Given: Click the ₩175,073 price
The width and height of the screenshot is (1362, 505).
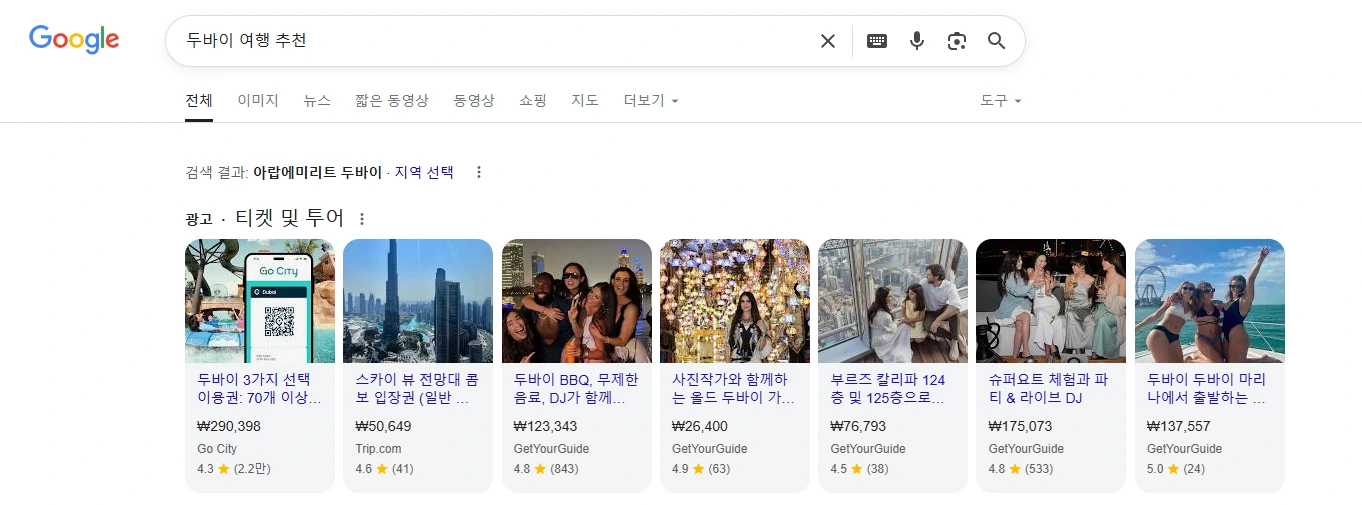Looking at the screenshot, I should [x=1020, y=426].
